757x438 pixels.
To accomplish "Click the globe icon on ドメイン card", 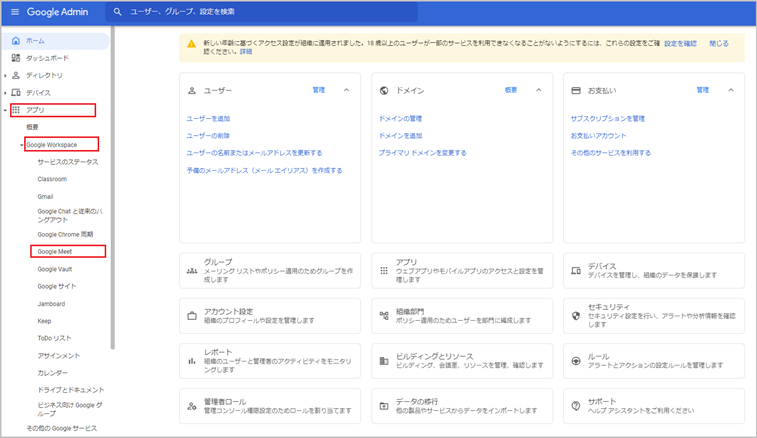I will pos(384,90).
